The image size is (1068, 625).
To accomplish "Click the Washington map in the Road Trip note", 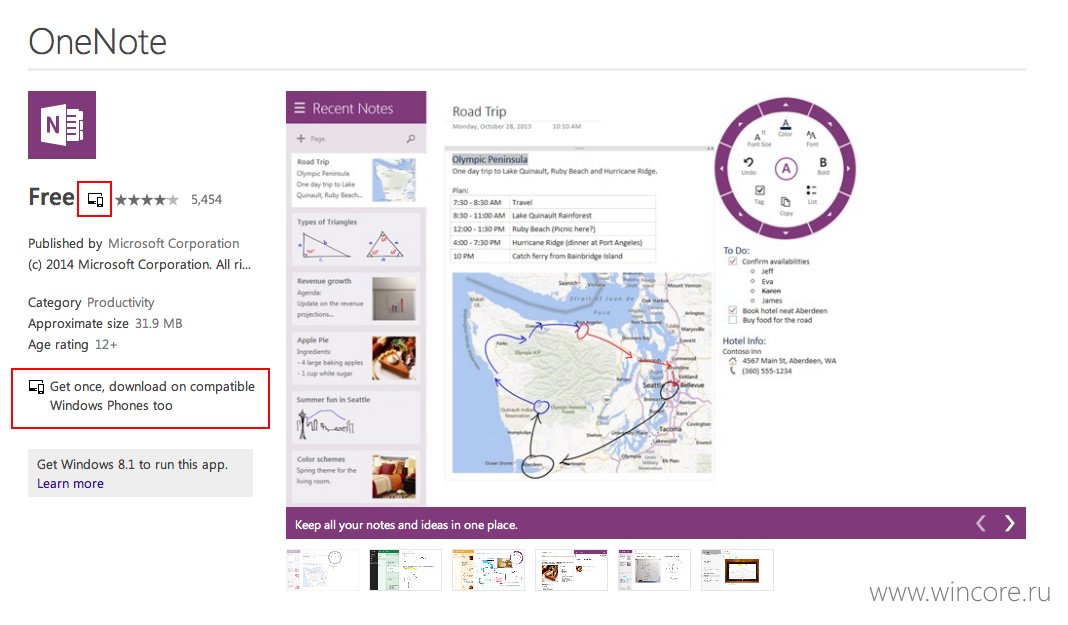I will point(582,373).
